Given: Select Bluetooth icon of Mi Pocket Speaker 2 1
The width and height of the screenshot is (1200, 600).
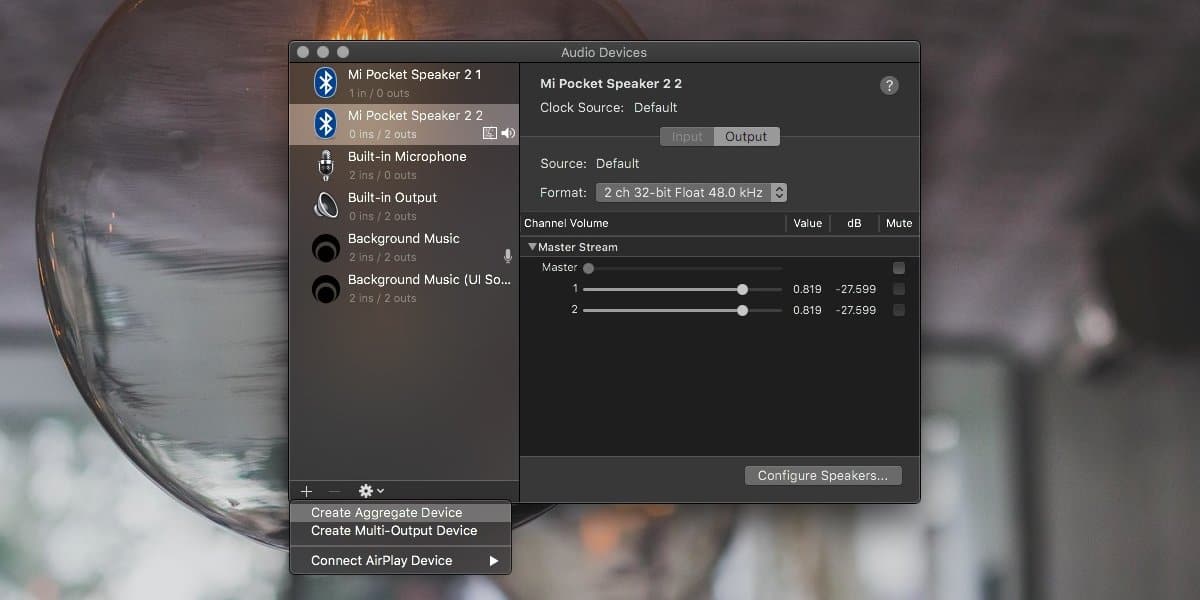Looking at the screenshot, I should click(x=325, y=82).
